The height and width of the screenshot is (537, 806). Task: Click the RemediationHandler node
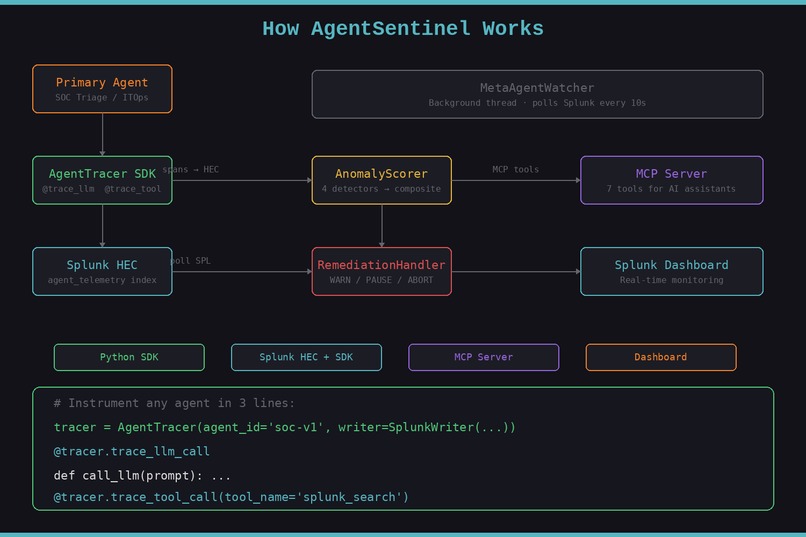pyautogui.click(x=381, y=272)
